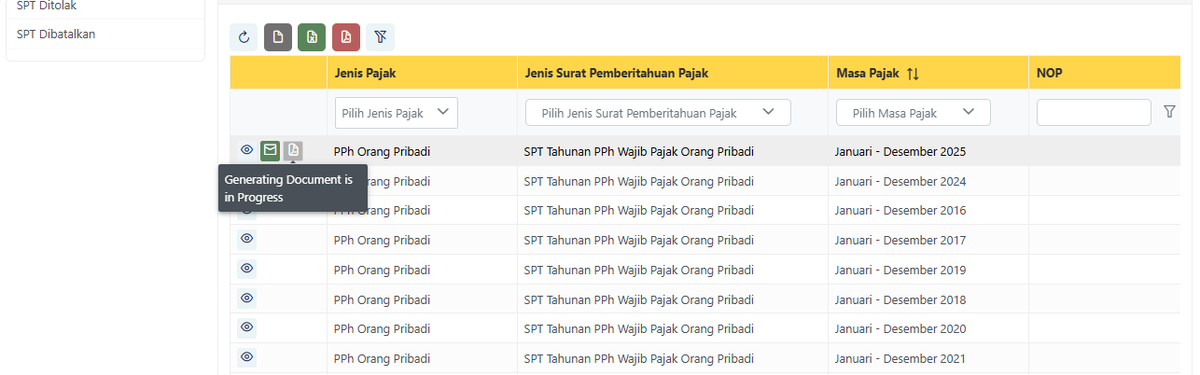Click PPh Orang Pribadi in 2018 row
1200x375 pixels.
coord(382,300)
